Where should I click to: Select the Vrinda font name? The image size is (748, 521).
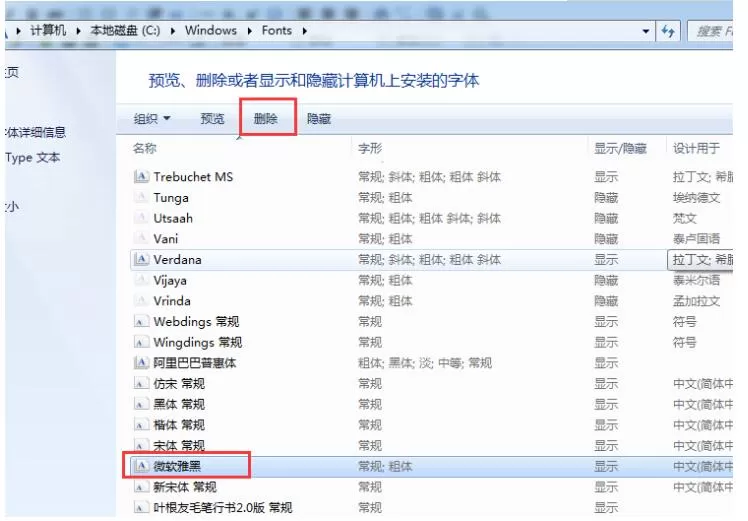pyautogui.click(x=172, y=301)
